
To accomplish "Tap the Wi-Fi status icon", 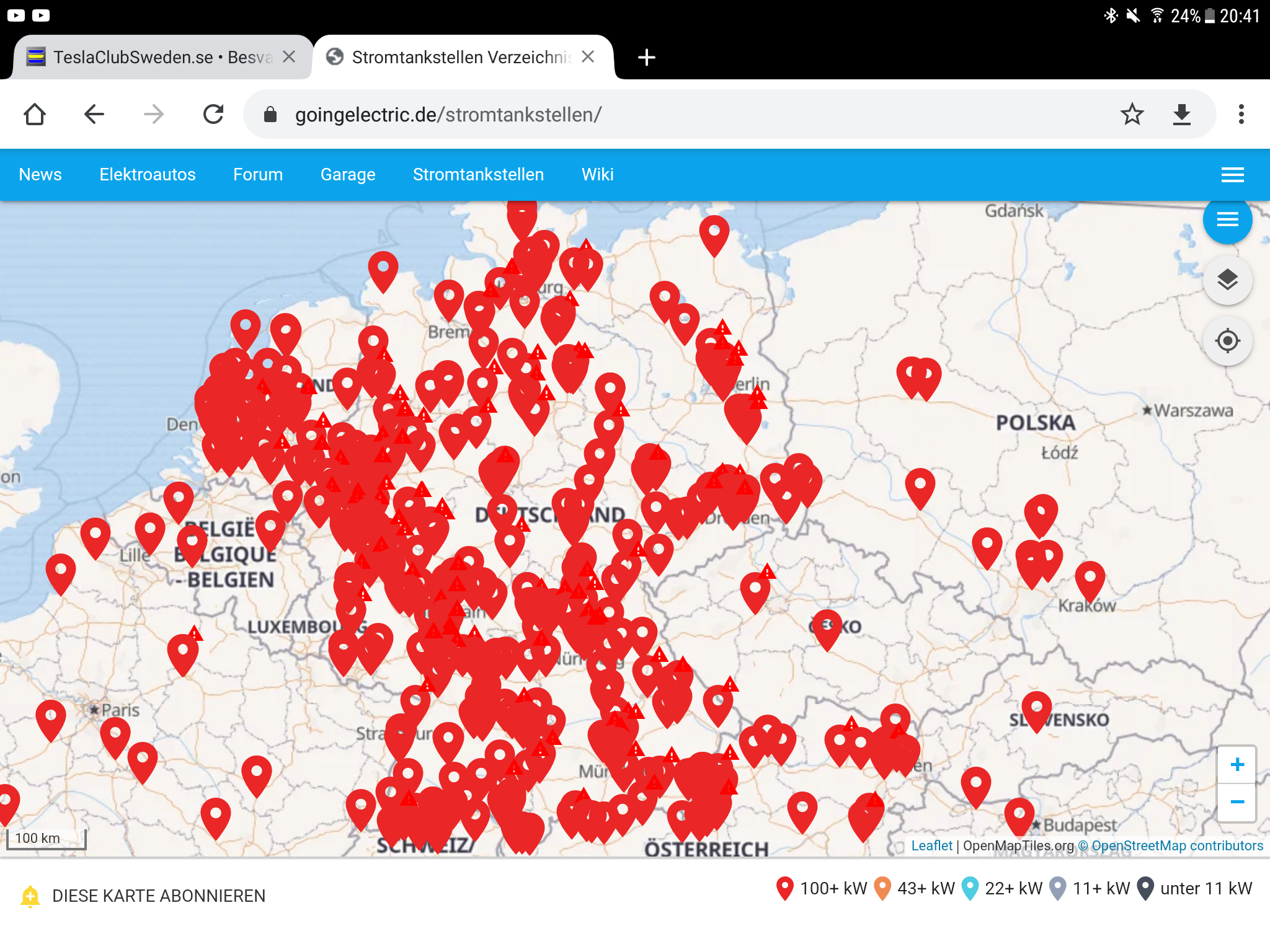I will pos(1157,15).
